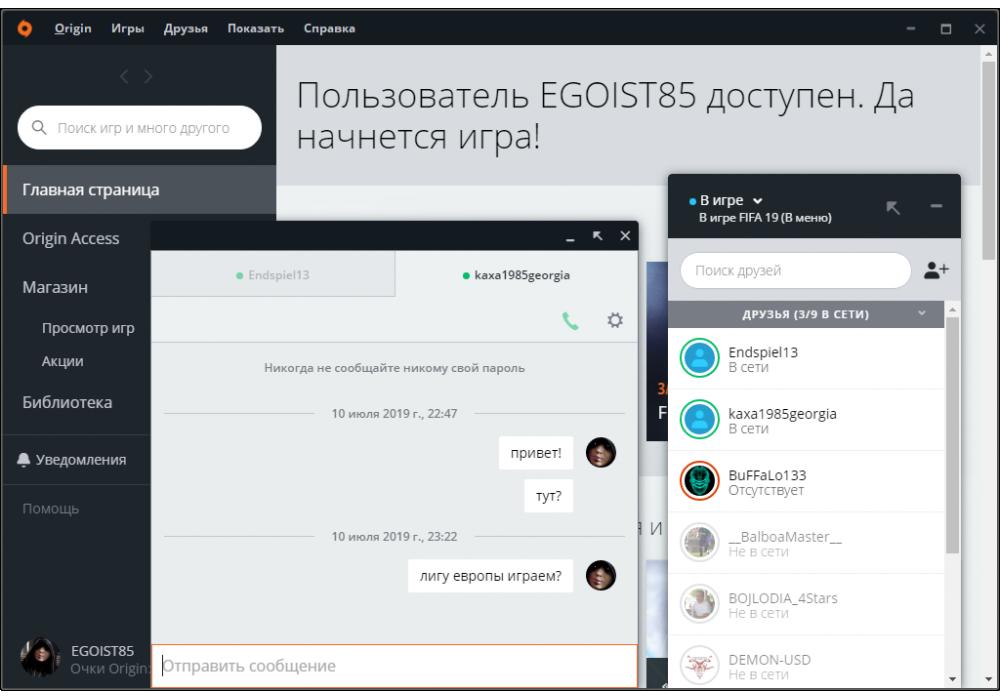Click the Отправить сообщение message input
This screenshot has height=700, width=1000.
(394, 665)
